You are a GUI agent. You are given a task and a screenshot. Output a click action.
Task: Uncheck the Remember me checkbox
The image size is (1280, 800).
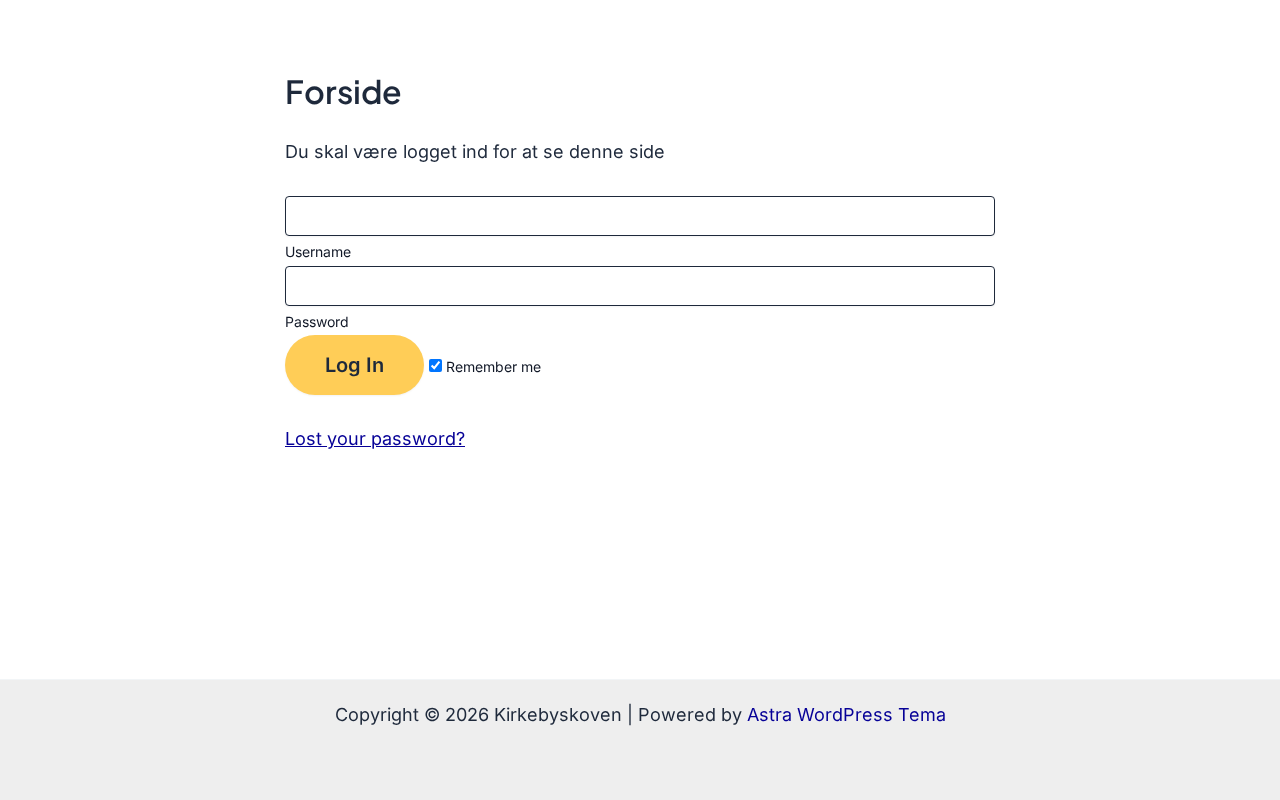click(435, 366)
